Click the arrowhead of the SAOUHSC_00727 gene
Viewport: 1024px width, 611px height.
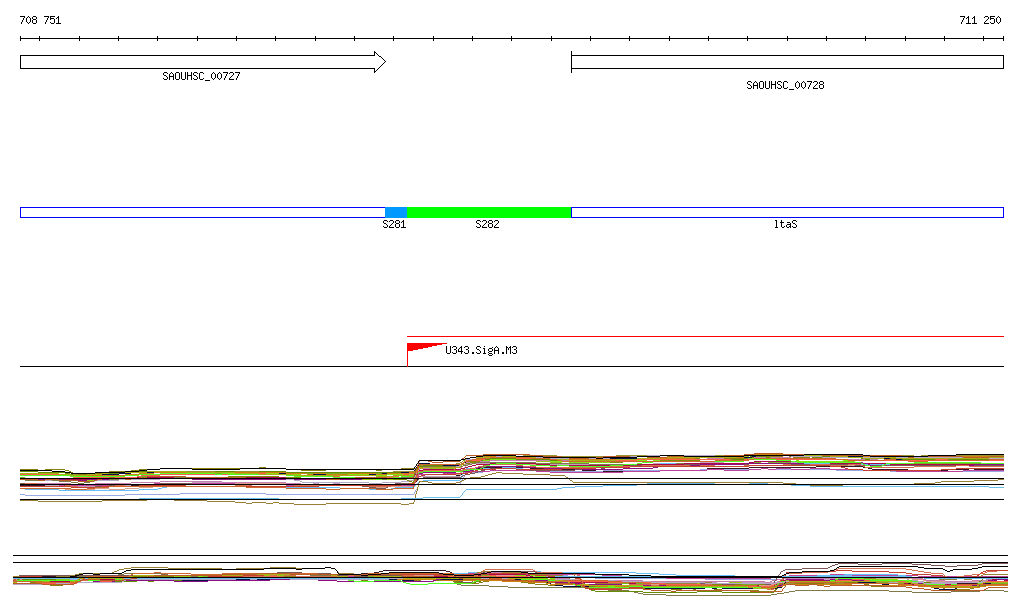coord(379,62)
